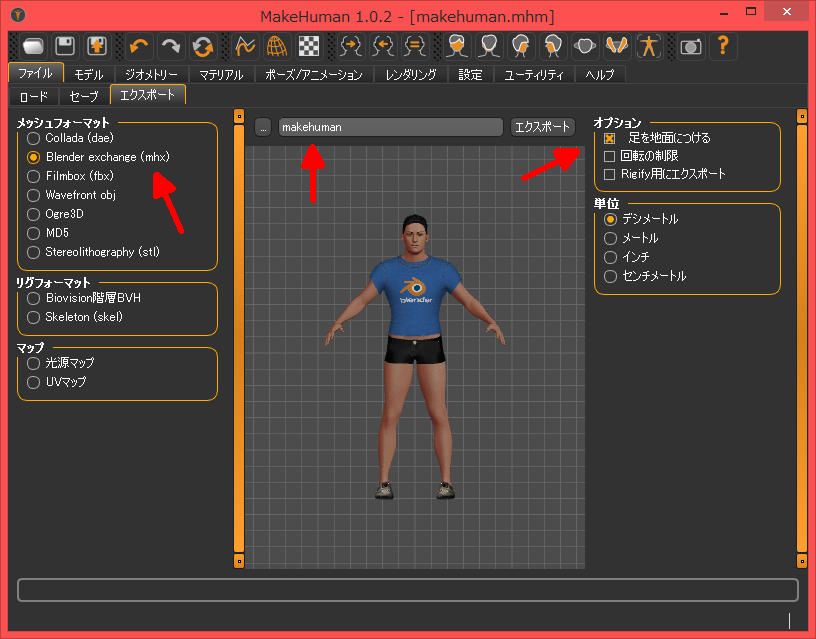The height and width of the screenshot is (639, 816).
Task: Toggle the symmetry equals face icon
Action: point(414,46)
